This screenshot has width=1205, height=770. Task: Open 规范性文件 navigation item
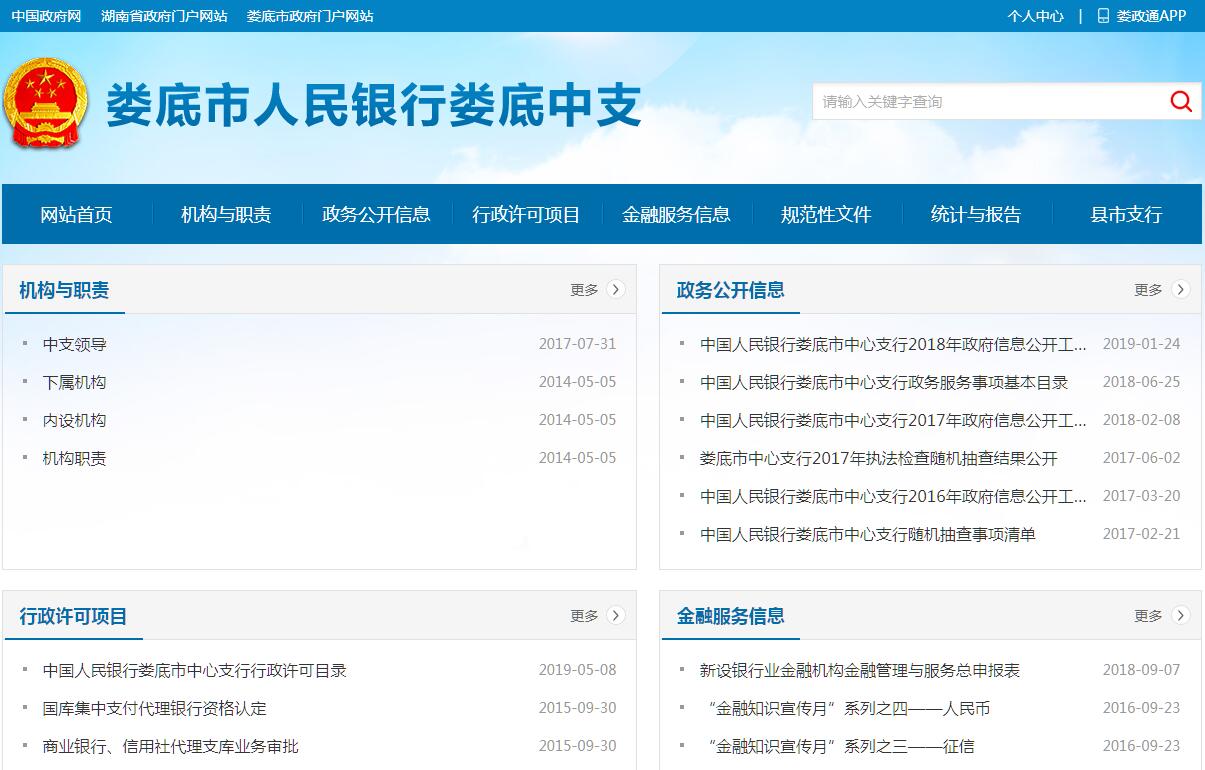point(826,214)
